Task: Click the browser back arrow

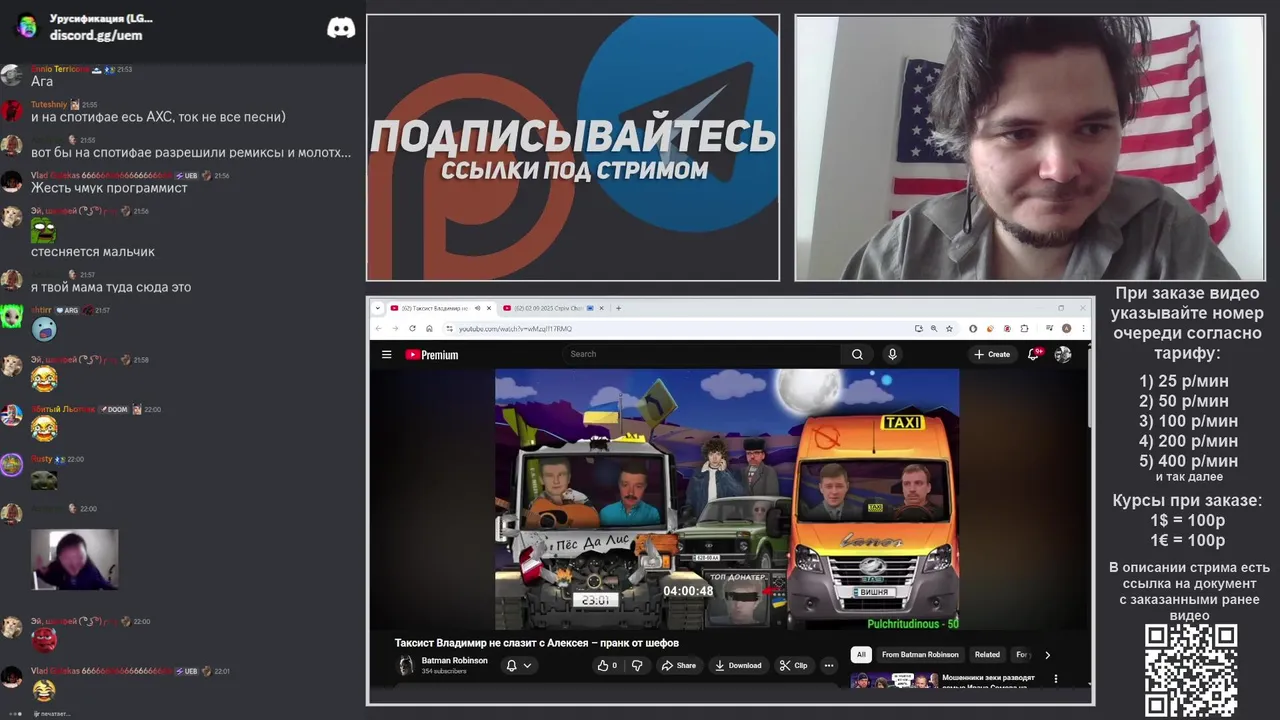Action: coord(379,328)
